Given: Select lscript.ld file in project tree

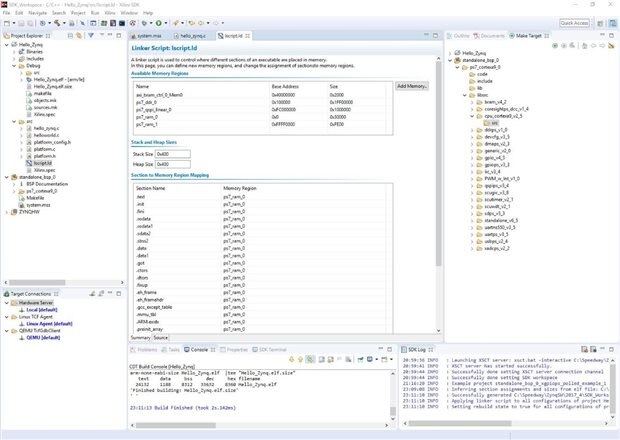Looking at the screenshot, I should click(42, 163).
